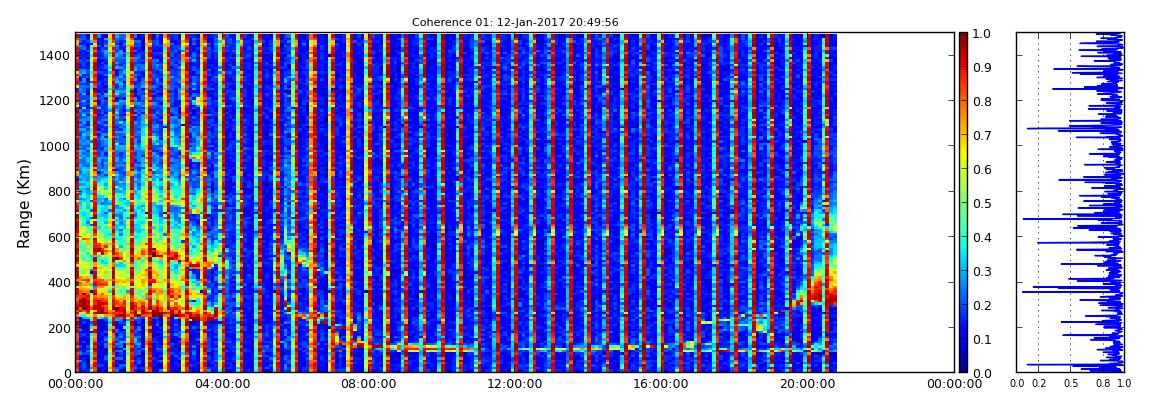Viewport: 1150px width, 407px height.
Task: Click the colorbar's dark blue bottom near 0.0
Action: coord(963,368)
